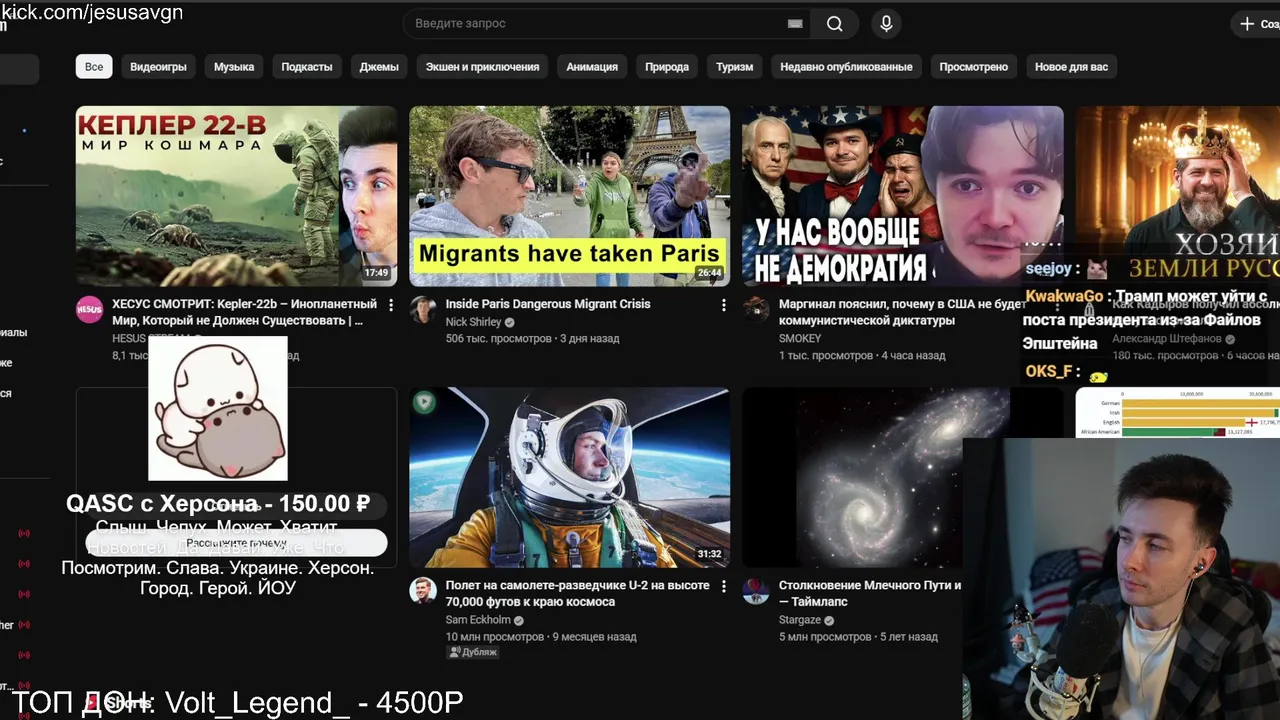Image resolution: width=1280 pixels, height=720 pixels.
Task: Go to SMOKEY channel name
Action: [800, 339]
